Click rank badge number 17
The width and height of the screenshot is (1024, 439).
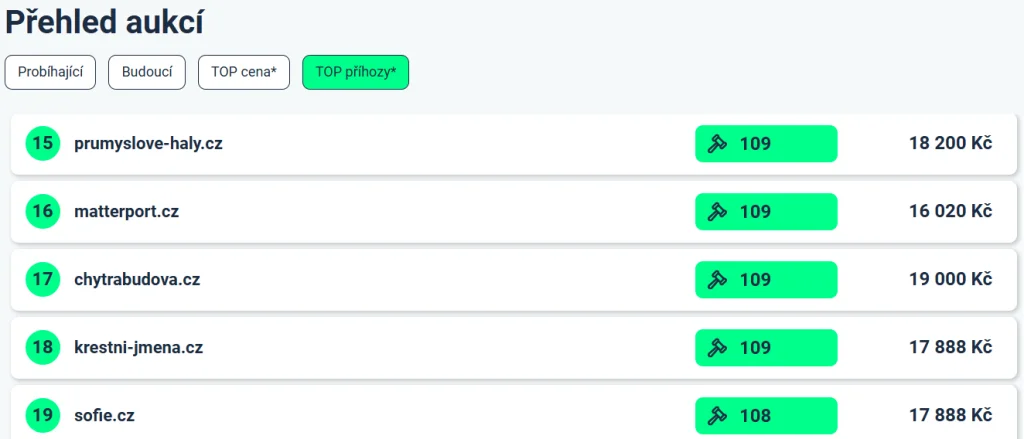43,279
